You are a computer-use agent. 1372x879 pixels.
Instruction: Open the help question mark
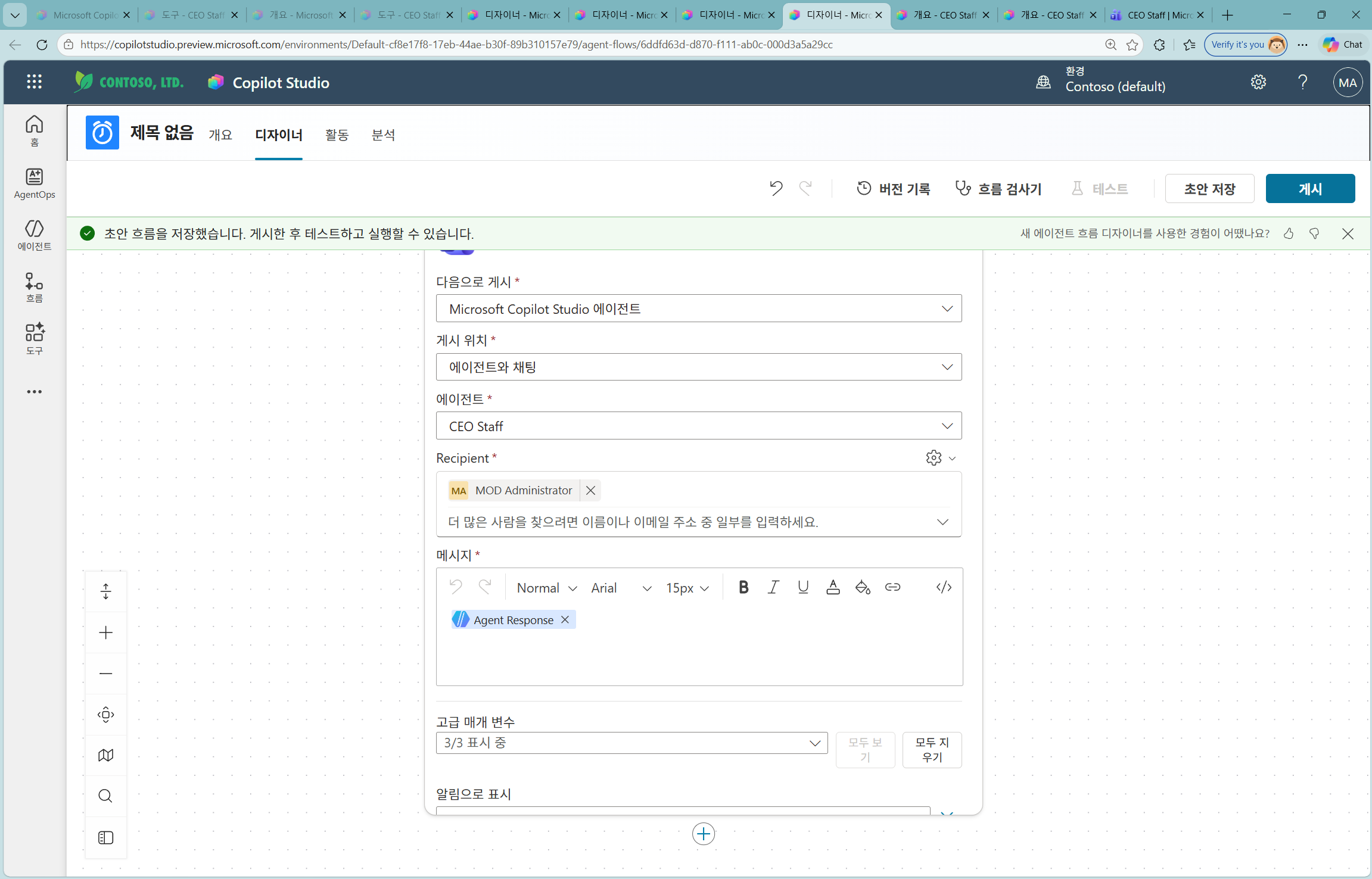[1303, 82]
